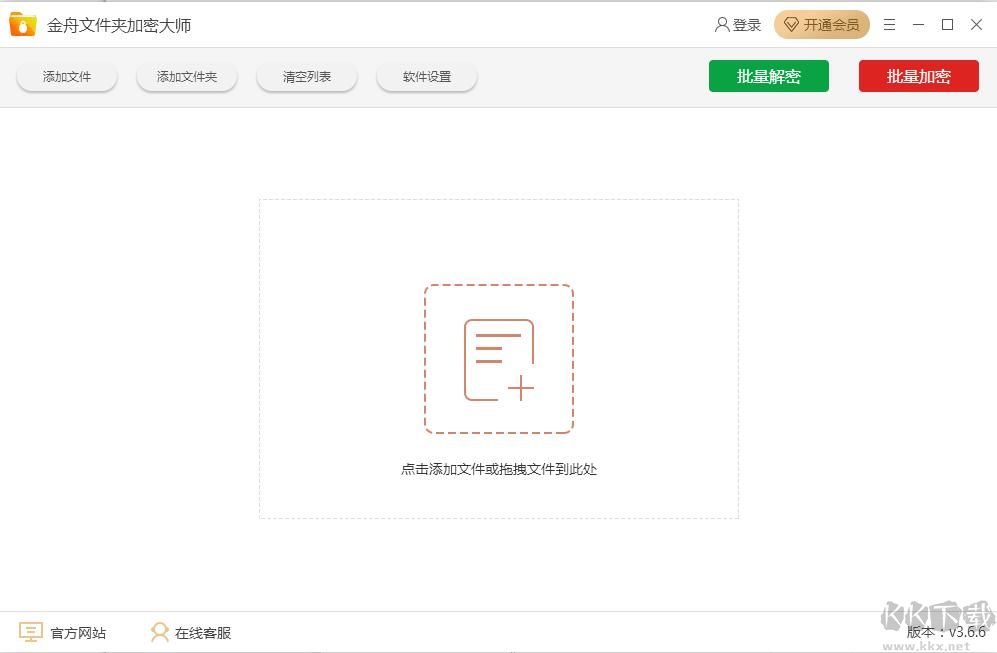Click 添加文件夹 to add a folder

point(186,75)
